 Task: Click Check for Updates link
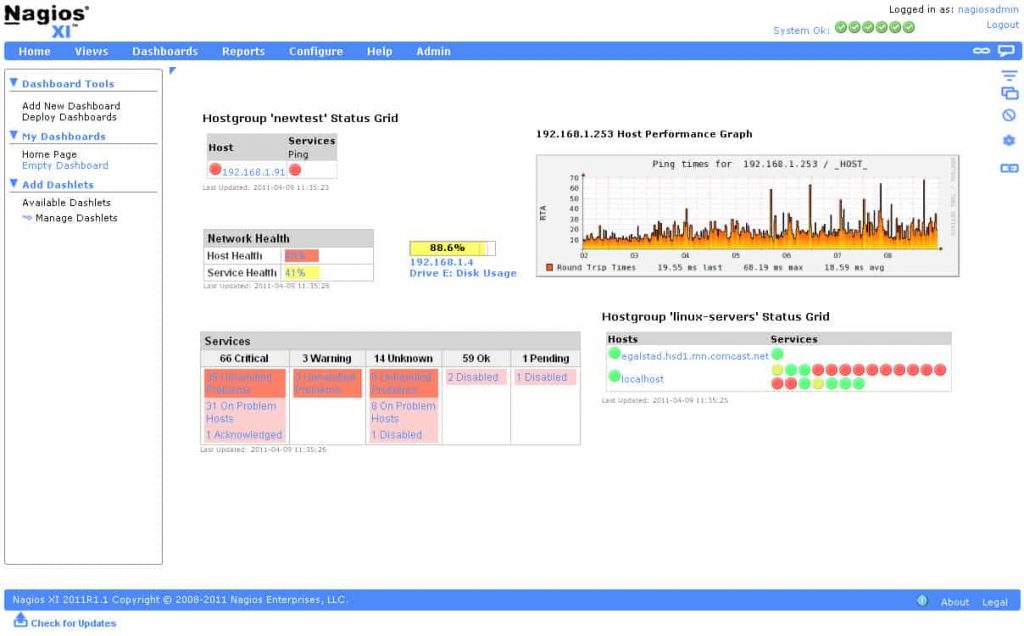pyautogui.click(x=73, y=623)
